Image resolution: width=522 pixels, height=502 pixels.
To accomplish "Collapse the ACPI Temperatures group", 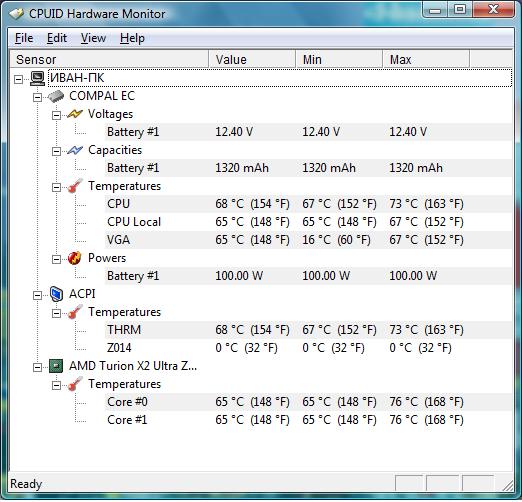I will 56,313.
